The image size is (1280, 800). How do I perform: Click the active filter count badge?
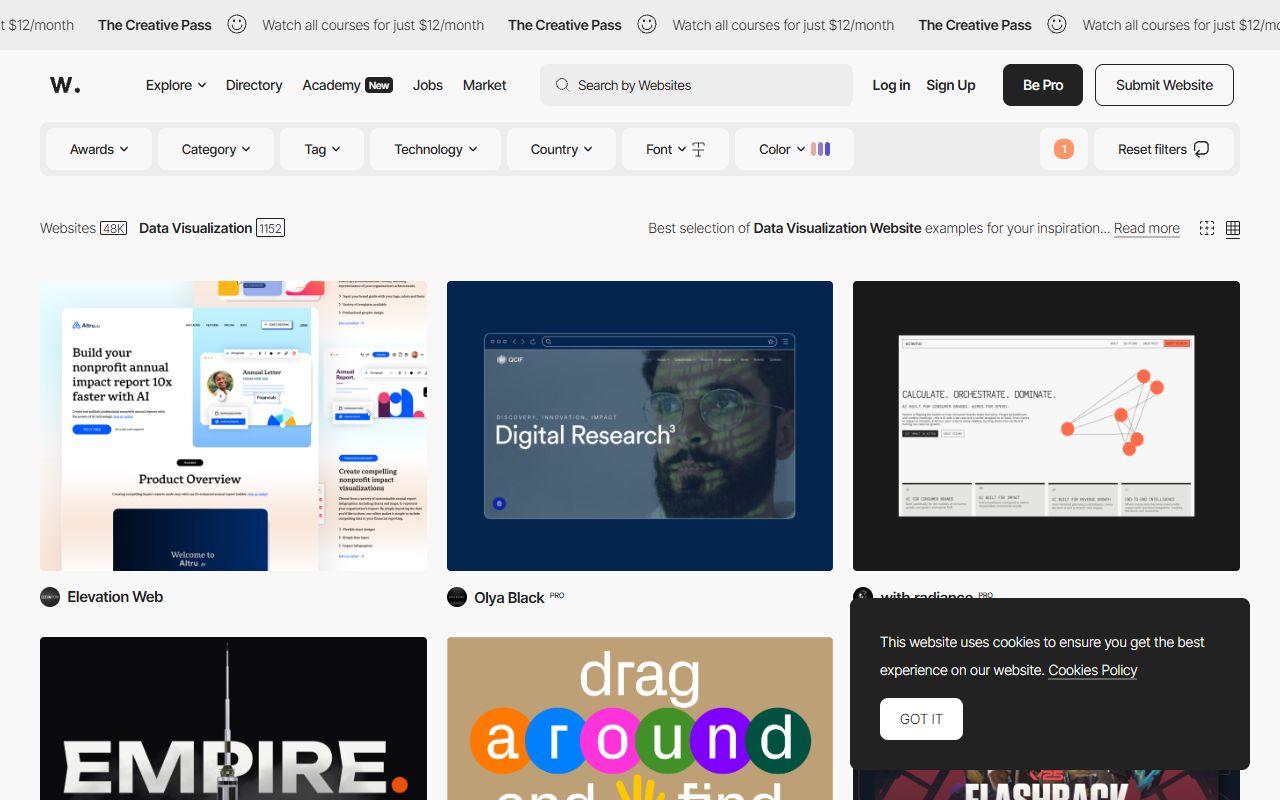1063,149
